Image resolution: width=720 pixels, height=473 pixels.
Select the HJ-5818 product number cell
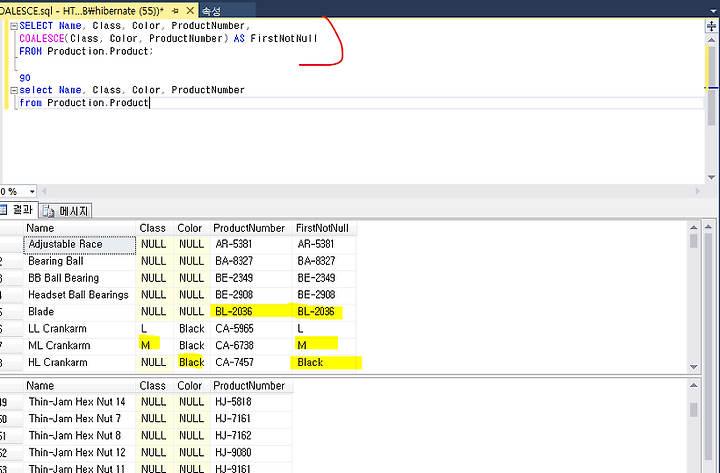252,402
